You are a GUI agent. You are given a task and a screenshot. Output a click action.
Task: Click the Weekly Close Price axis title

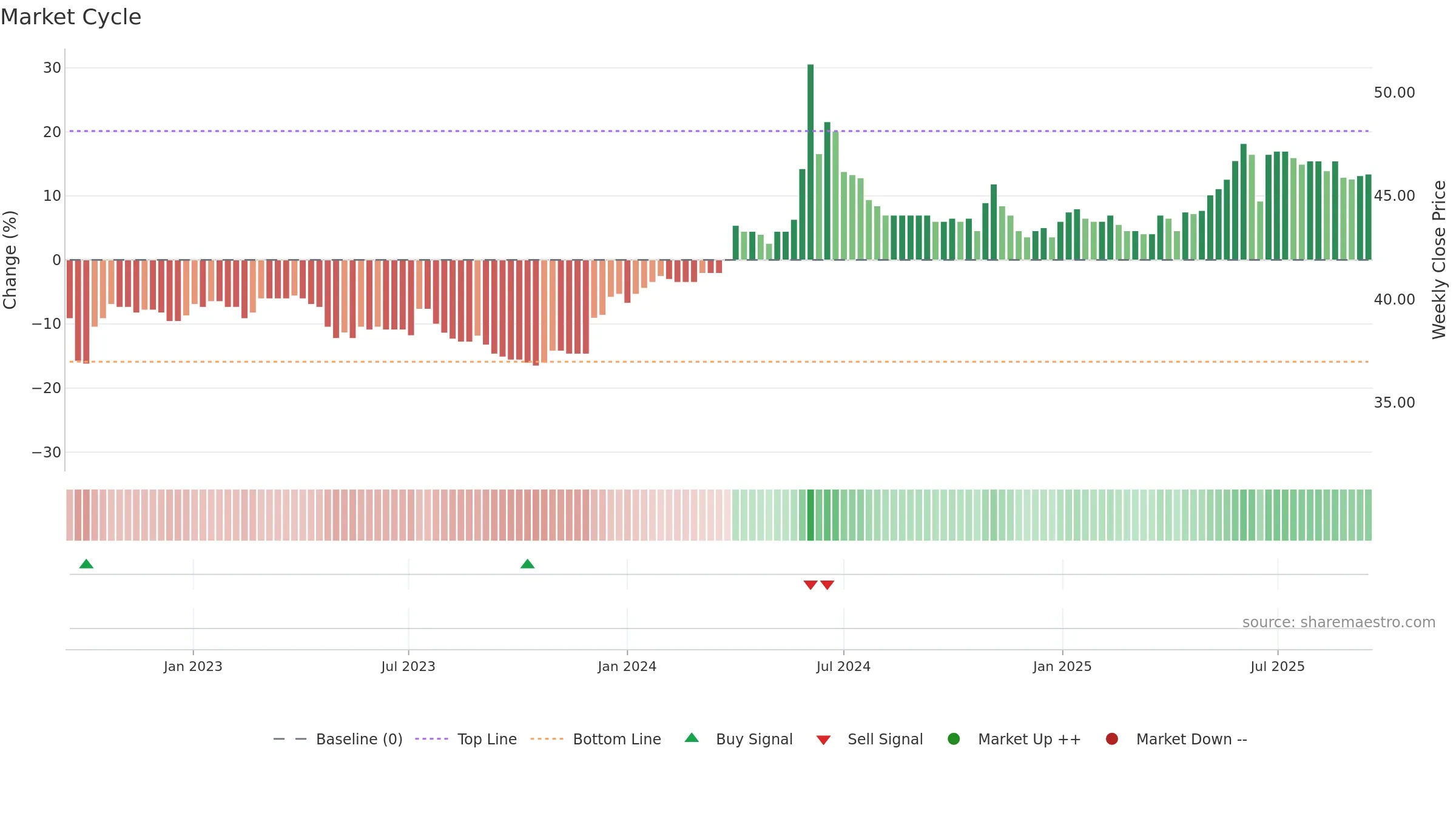pos(1439,260)
